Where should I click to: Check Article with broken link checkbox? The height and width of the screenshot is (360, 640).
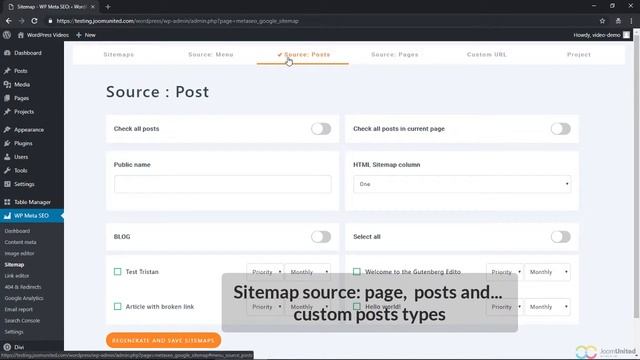pos(118,307)
